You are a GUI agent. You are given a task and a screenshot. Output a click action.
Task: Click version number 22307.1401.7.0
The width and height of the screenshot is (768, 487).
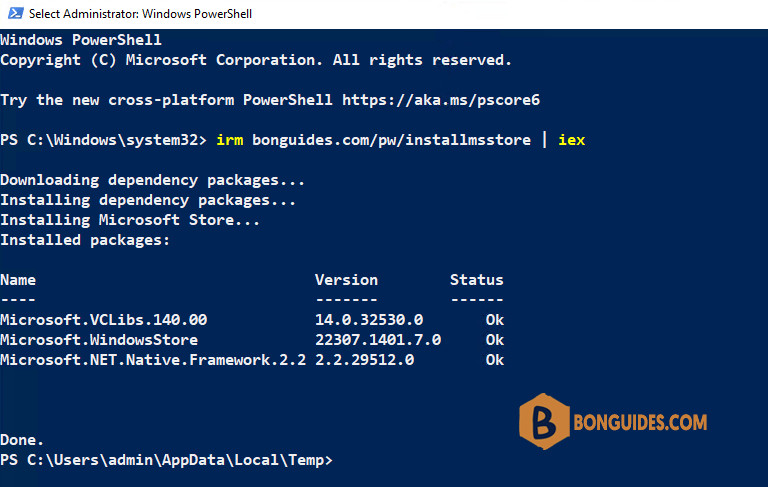coord(378,340)
